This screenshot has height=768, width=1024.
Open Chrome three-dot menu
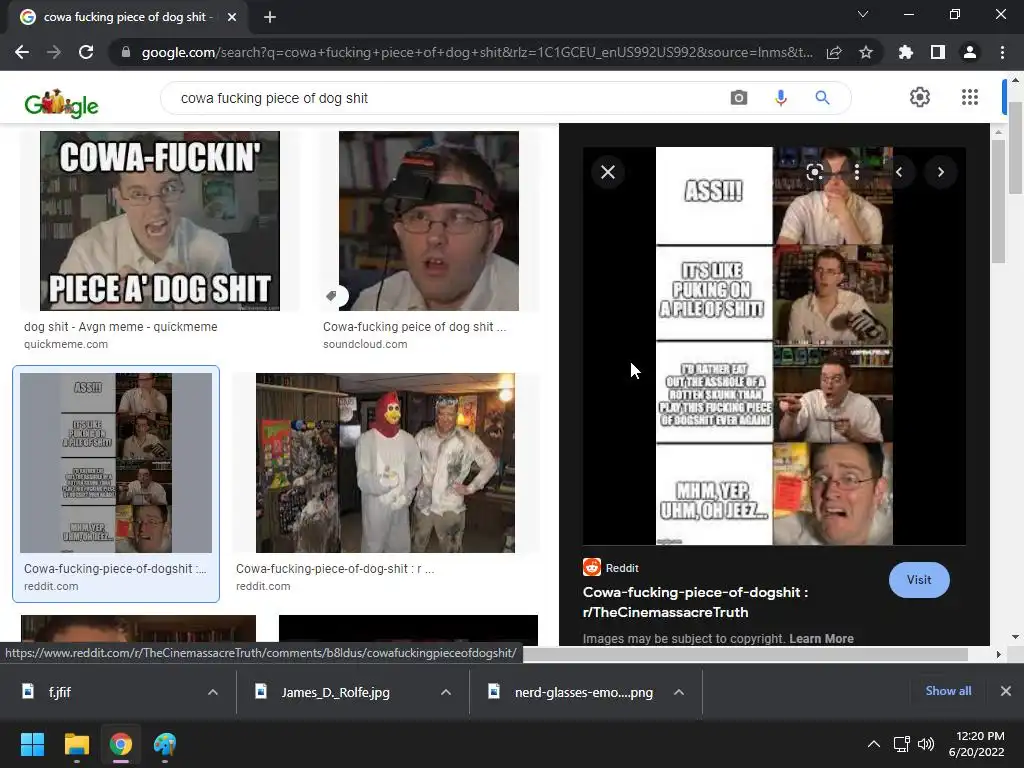click(1002, 52)
